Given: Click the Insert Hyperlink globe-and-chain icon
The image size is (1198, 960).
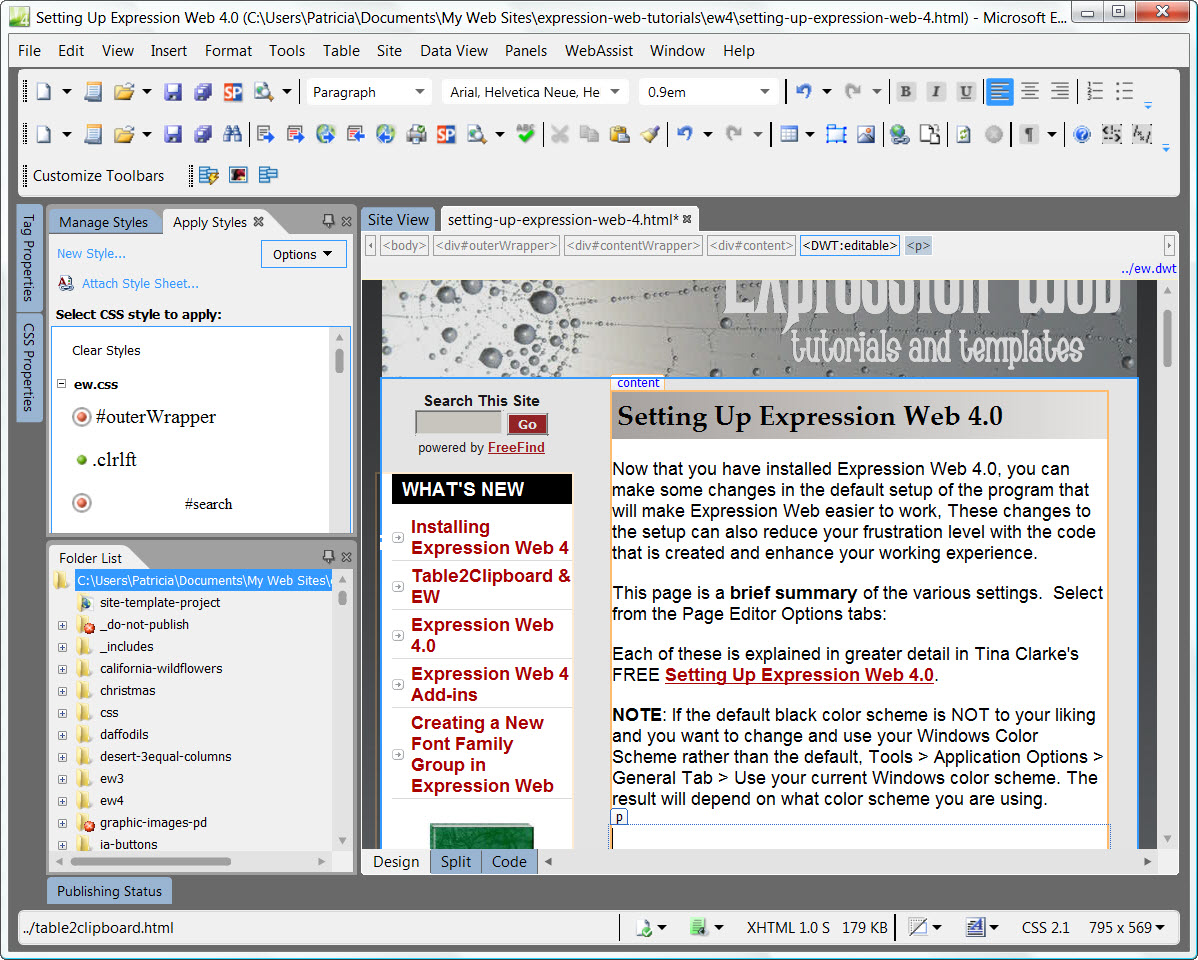Looking at the screenshot, I should point(900,135).
